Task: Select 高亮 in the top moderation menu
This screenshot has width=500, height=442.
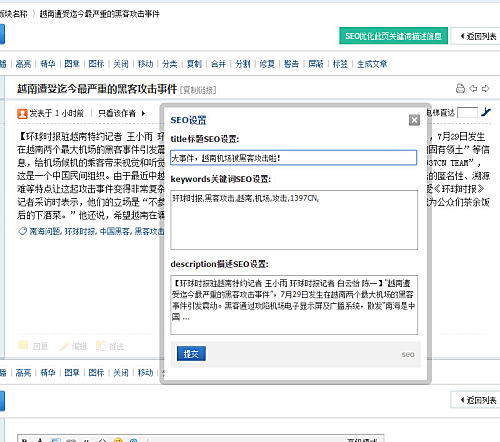Action: click(23, 64)
